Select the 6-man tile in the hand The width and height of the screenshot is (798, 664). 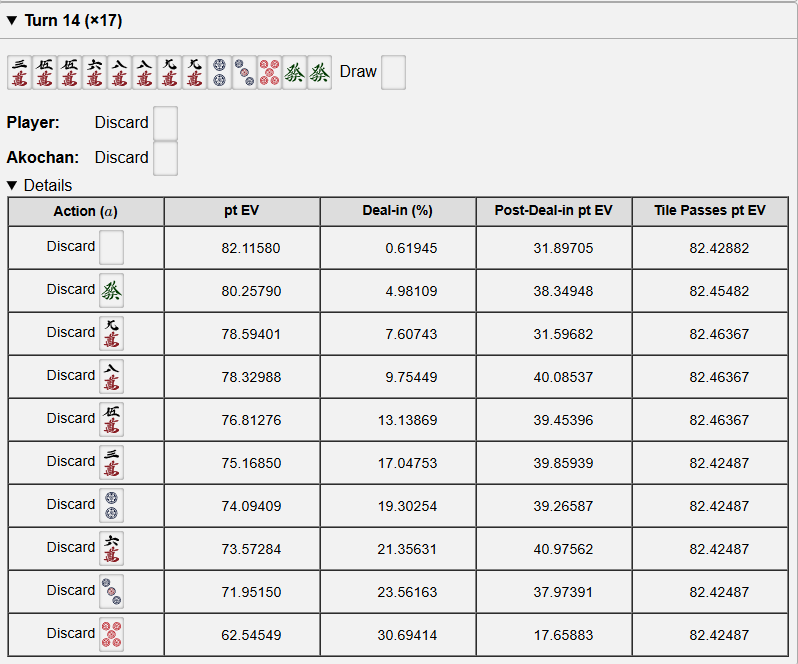coord(95,73)
